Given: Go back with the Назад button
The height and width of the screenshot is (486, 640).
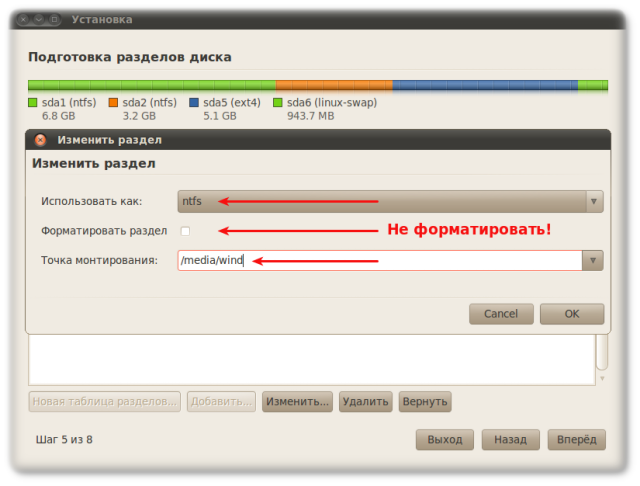Looking at the screenshot, I should point(510,440).
